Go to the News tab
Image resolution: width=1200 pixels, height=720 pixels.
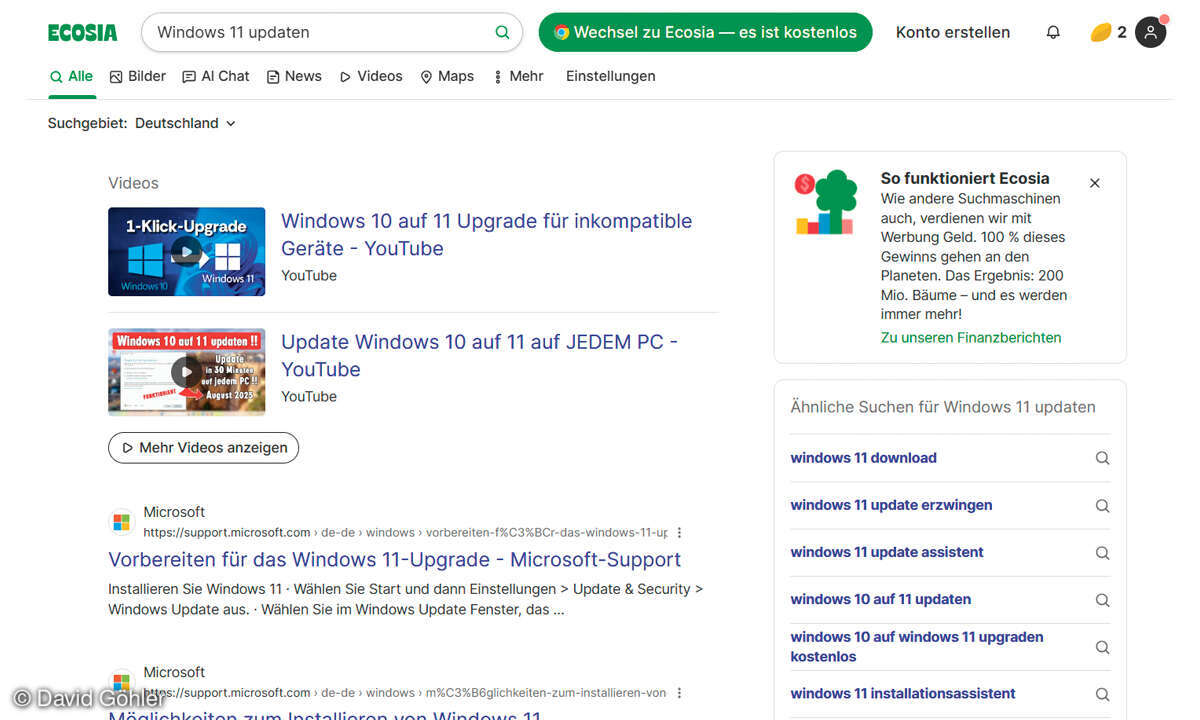click(x=294, y=76)
